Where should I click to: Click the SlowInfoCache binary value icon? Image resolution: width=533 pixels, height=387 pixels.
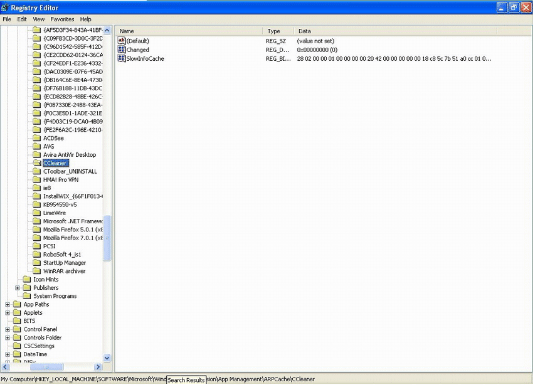click(x=121, y=58)
